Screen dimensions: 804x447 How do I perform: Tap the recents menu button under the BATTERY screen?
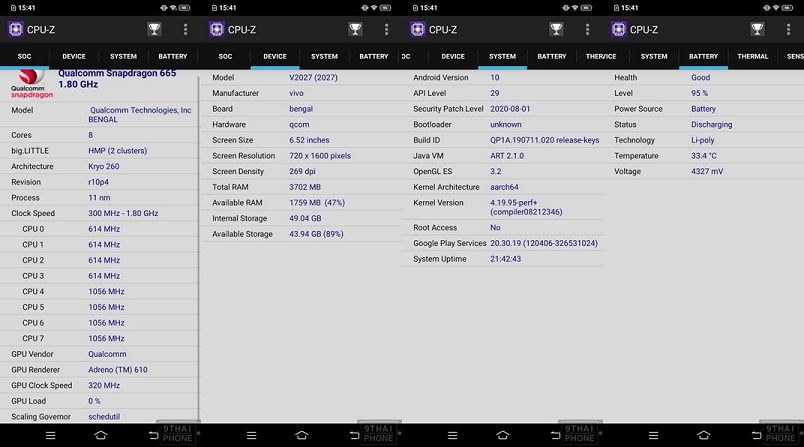click(x=653, y=435)
